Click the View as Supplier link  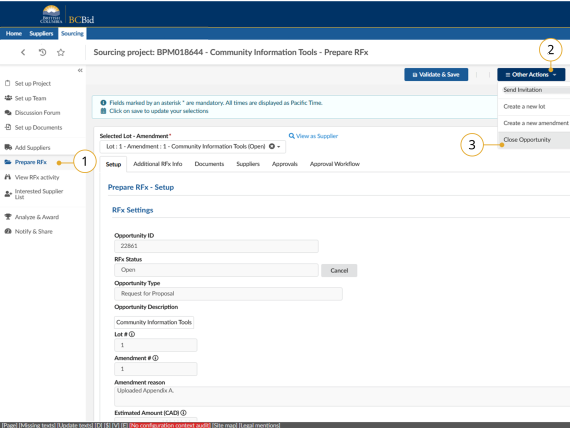317,136
